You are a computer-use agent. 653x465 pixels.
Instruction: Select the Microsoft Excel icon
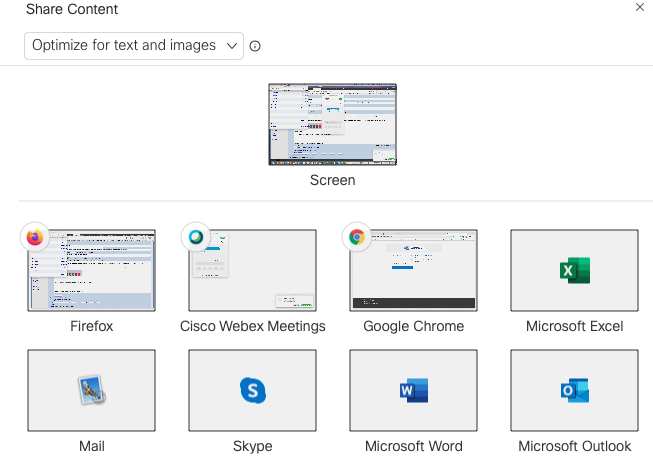point(575,270)
